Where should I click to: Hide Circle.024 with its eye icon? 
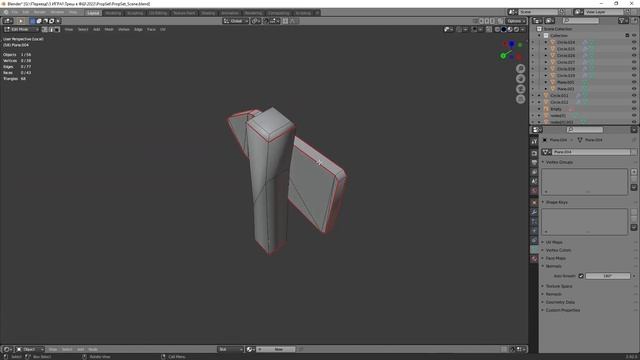pos(634,42)
